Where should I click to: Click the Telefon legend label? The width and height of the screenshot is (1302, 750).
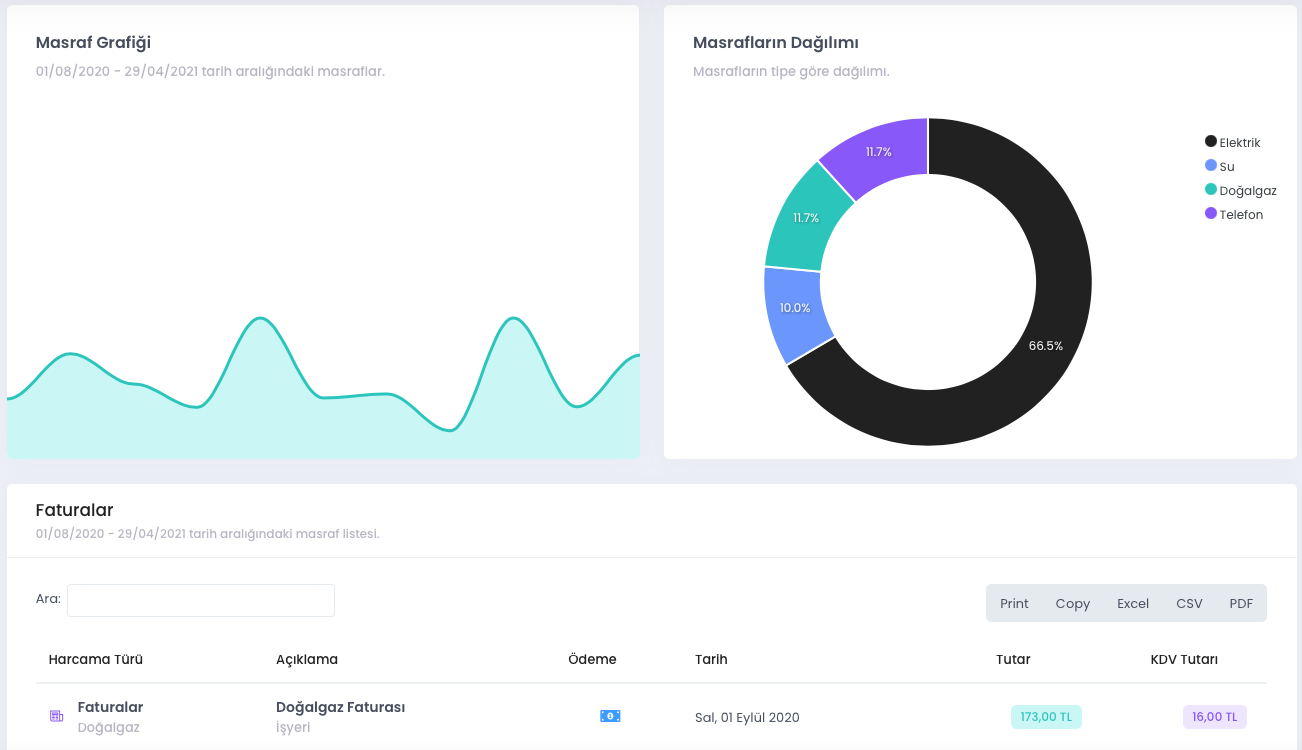pyautogui.click(x=1241, y=214)
